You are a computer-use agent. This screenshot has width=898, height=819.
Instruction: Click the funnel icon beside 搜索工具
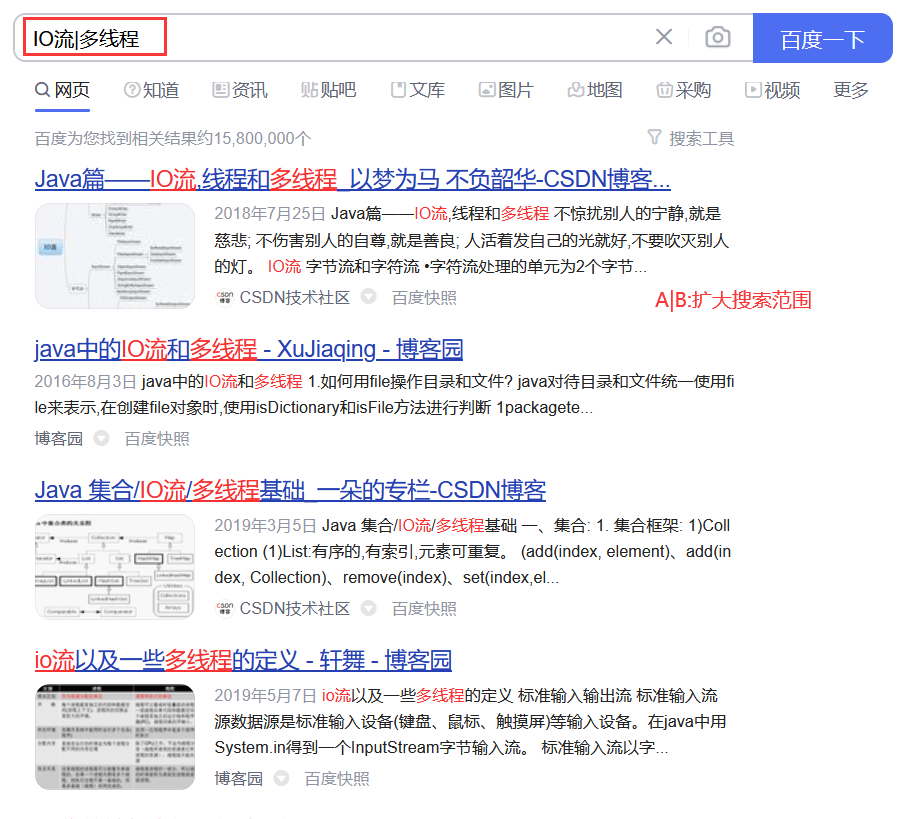click(654, 137)
